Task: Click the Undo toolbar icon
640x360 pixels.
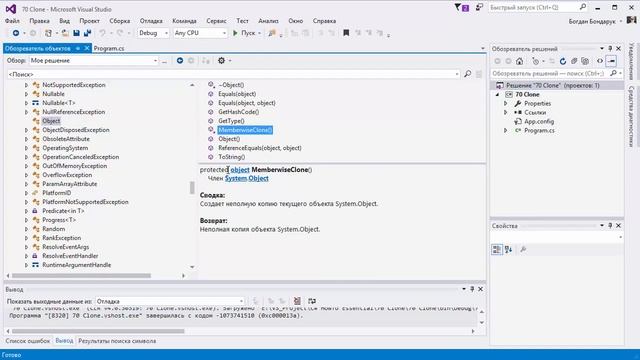Action: pos(102,33)
